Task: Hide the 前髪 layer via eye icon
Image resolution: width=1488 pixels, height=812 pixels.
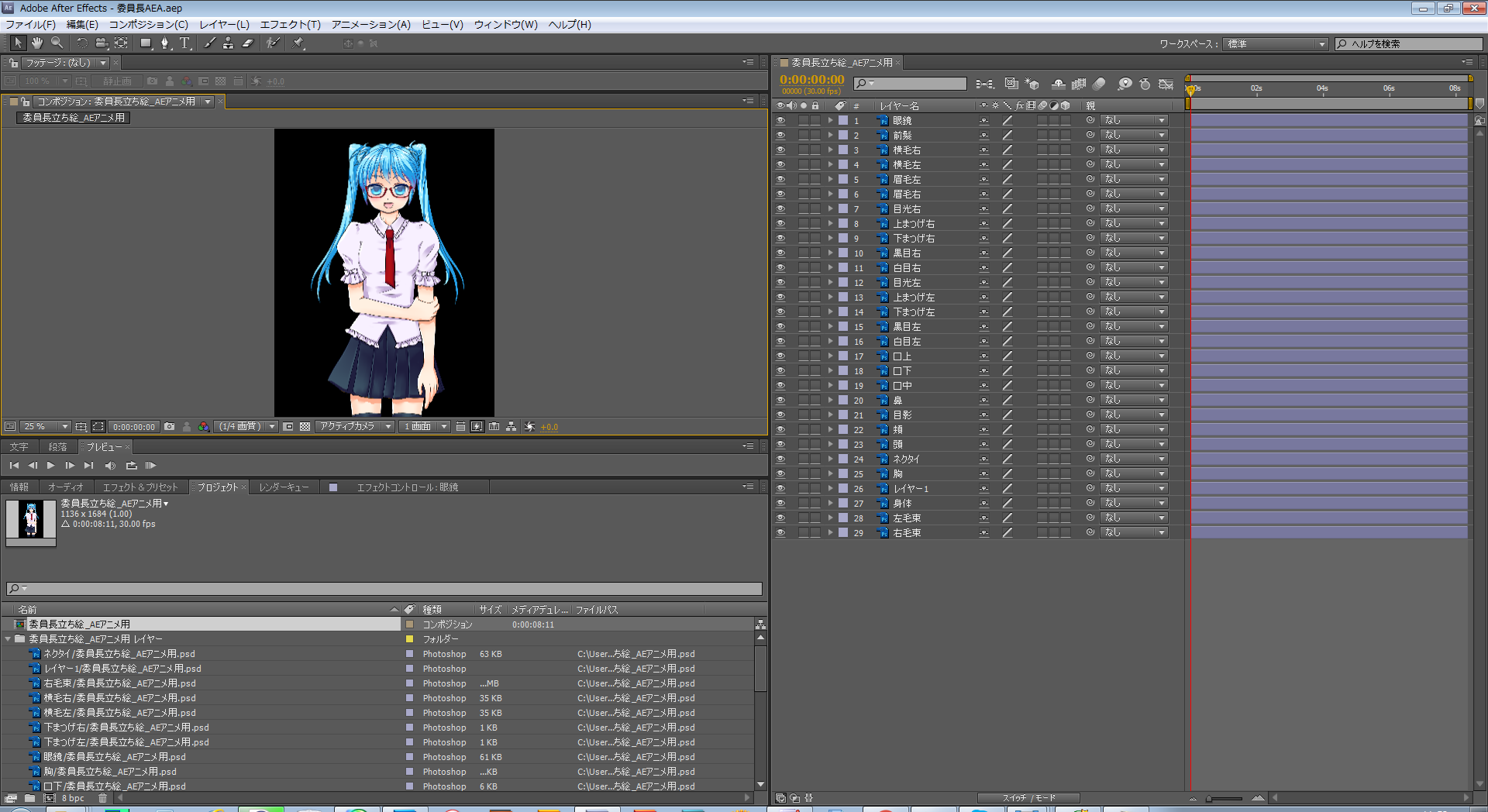Action: point(780,136)
